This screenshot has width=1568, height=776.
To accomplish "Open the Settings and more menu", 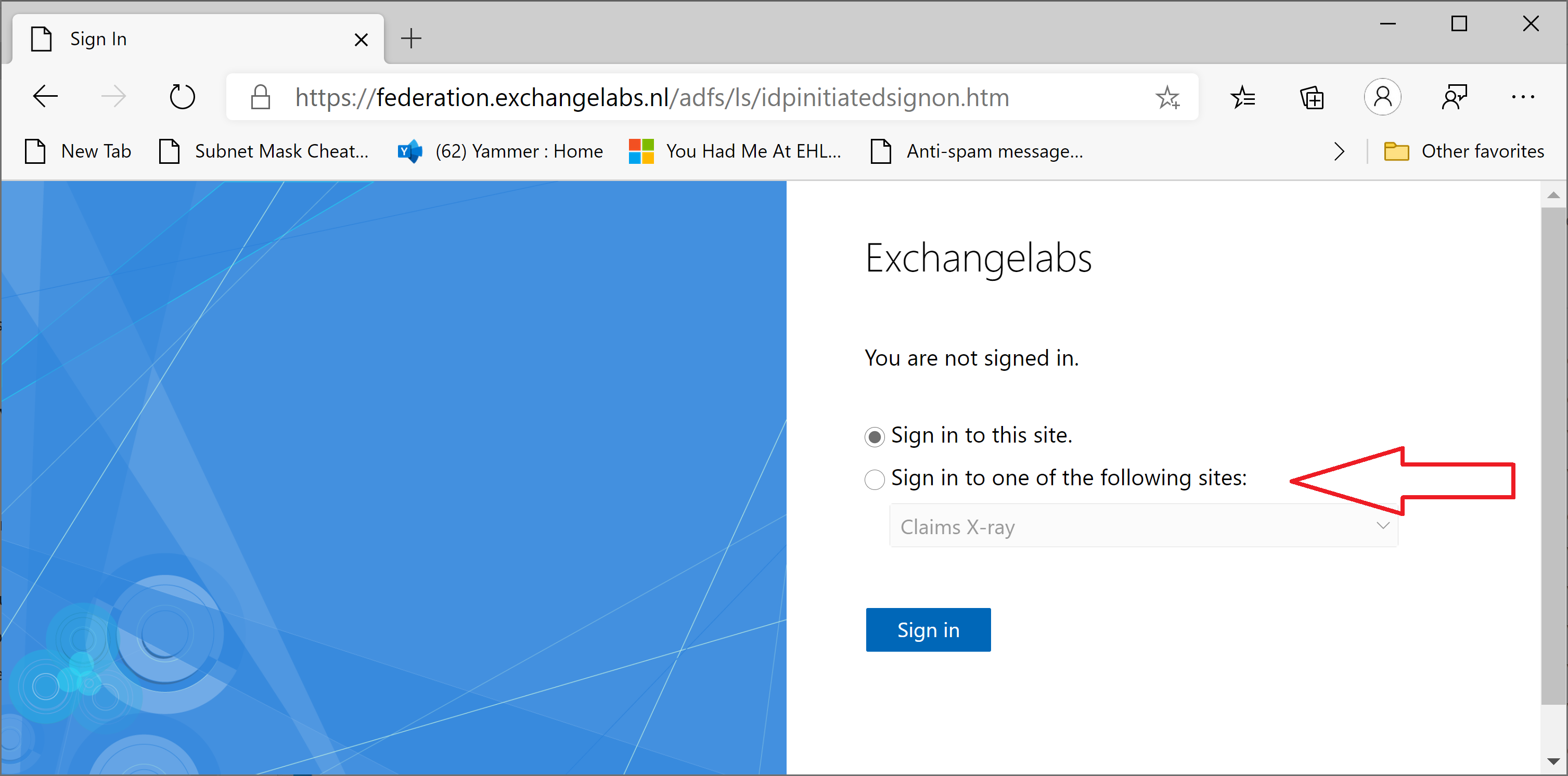I will click(1522, 97).
